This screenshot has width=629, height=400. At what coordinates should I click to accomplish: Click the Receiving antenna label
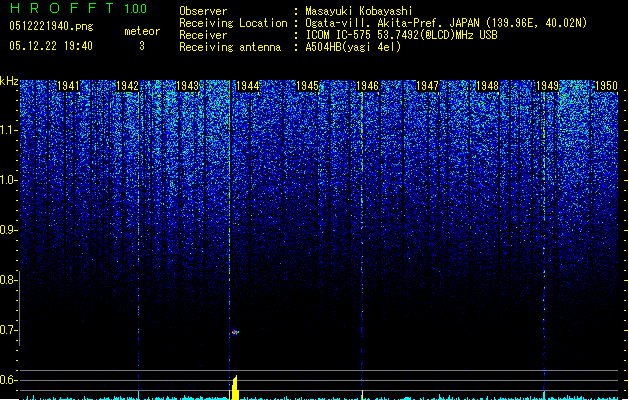point(230,47)
